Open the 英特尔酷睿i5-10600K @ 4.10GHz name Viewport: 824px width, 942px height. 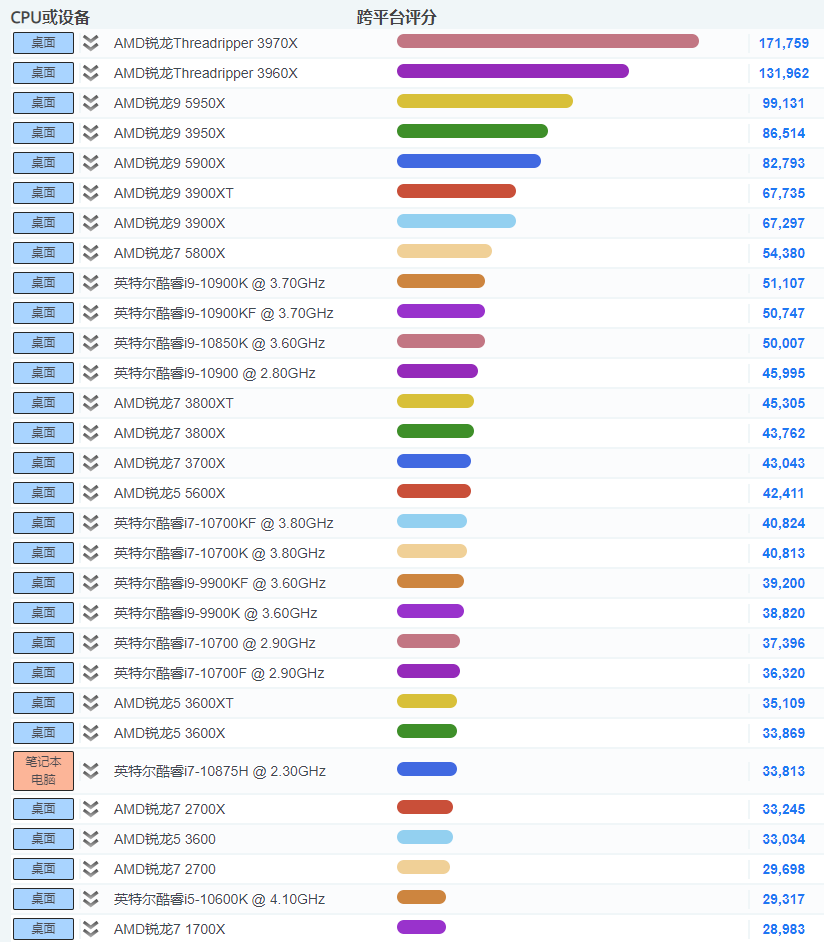pyautogui.click(x=219, y=899)
